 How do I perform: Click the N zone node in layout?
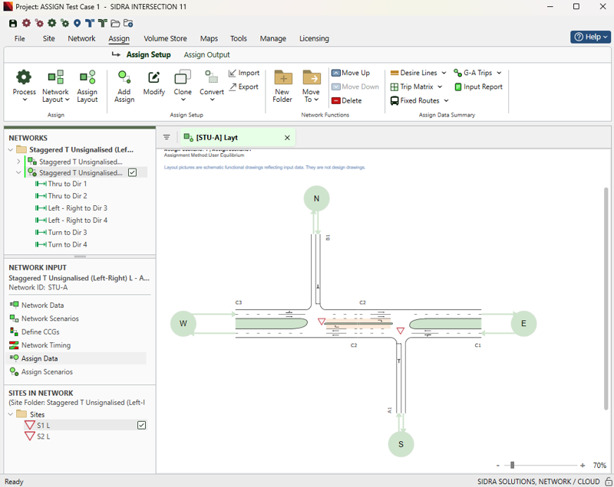pyautogui.click(x=316, y=198)
